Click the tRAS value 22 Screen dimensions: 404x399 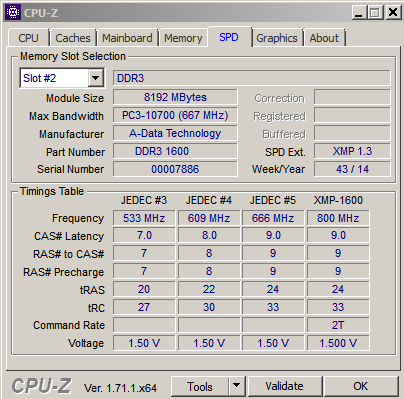[x=209, y=289]
